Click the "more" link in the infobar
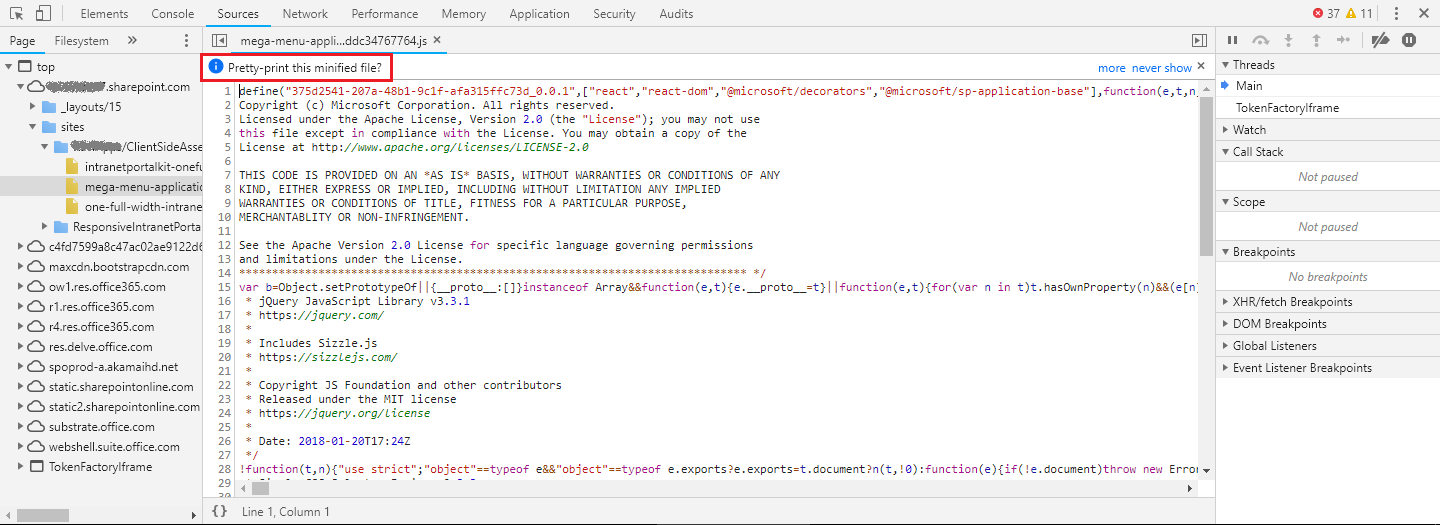Image resolution: width=1440 pixels, height=525 pixels. pos(1111,68)
